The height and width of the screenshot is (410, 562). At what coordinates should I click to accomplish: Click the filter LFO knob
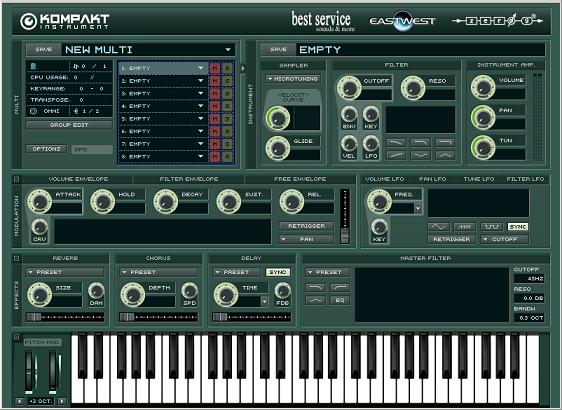(x=371, y=144)
